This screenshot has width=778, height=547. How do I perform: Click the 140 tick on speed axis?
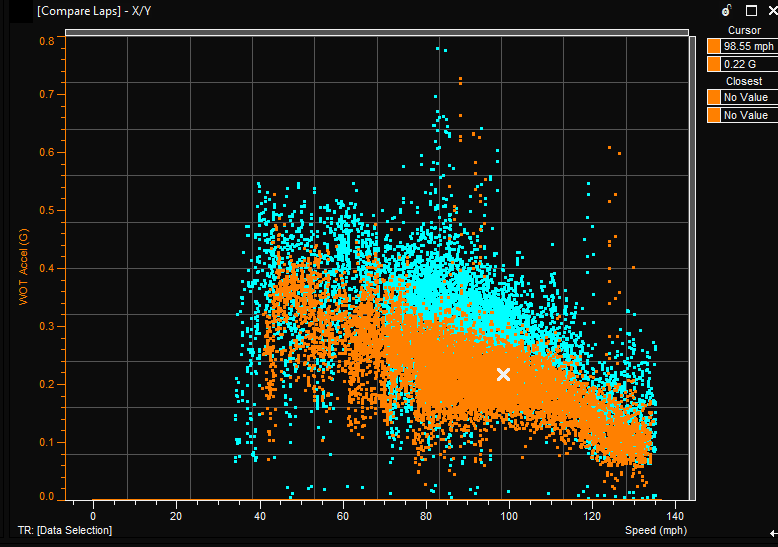[x=675, y=516]
